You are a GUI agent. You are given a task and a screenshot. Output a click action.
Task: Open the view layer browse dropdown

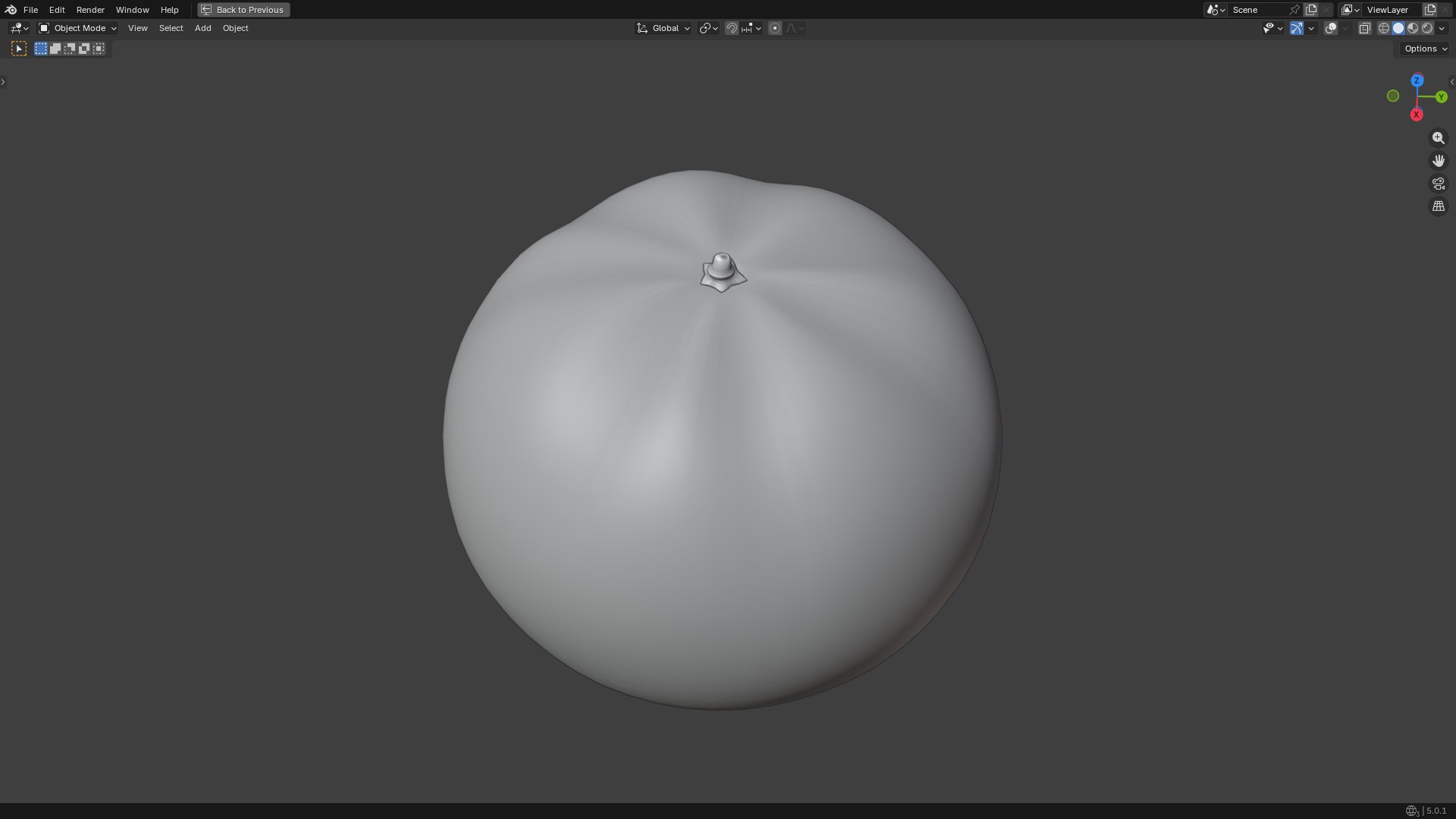(x=1350, y=10)
